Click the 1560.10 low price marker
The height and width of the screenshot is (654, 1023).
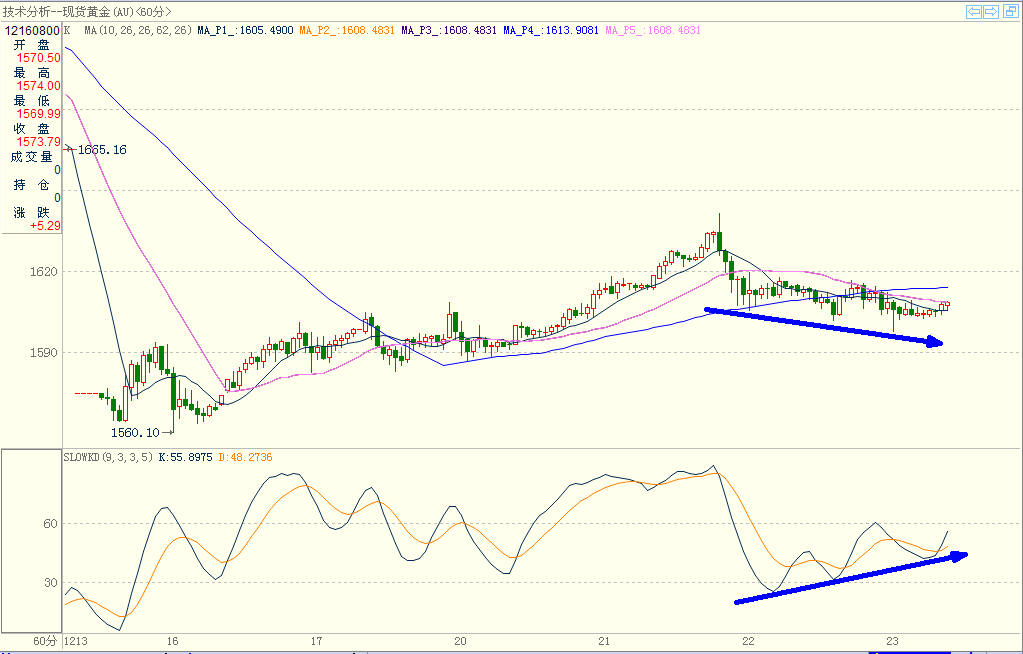point(135,433)
